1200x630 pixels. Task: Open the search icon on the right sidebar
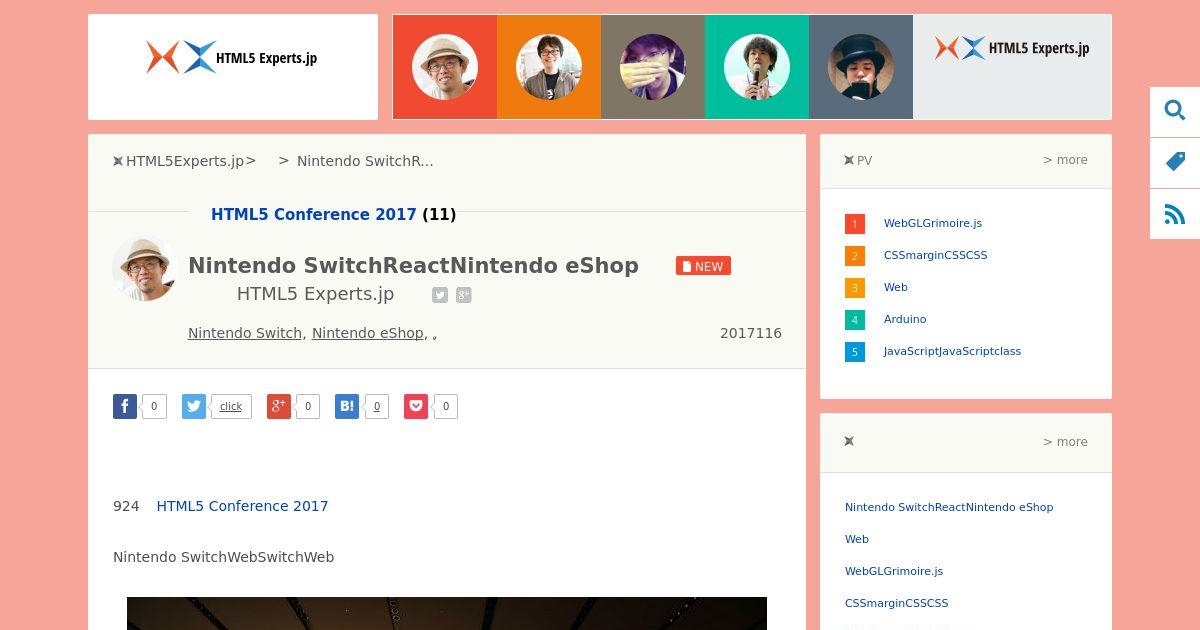coord(1175,111)
